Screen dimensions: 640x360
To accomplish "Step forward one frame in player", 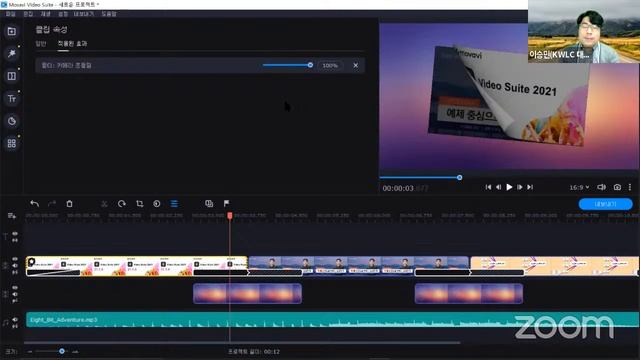I will (x=520, y=187).
